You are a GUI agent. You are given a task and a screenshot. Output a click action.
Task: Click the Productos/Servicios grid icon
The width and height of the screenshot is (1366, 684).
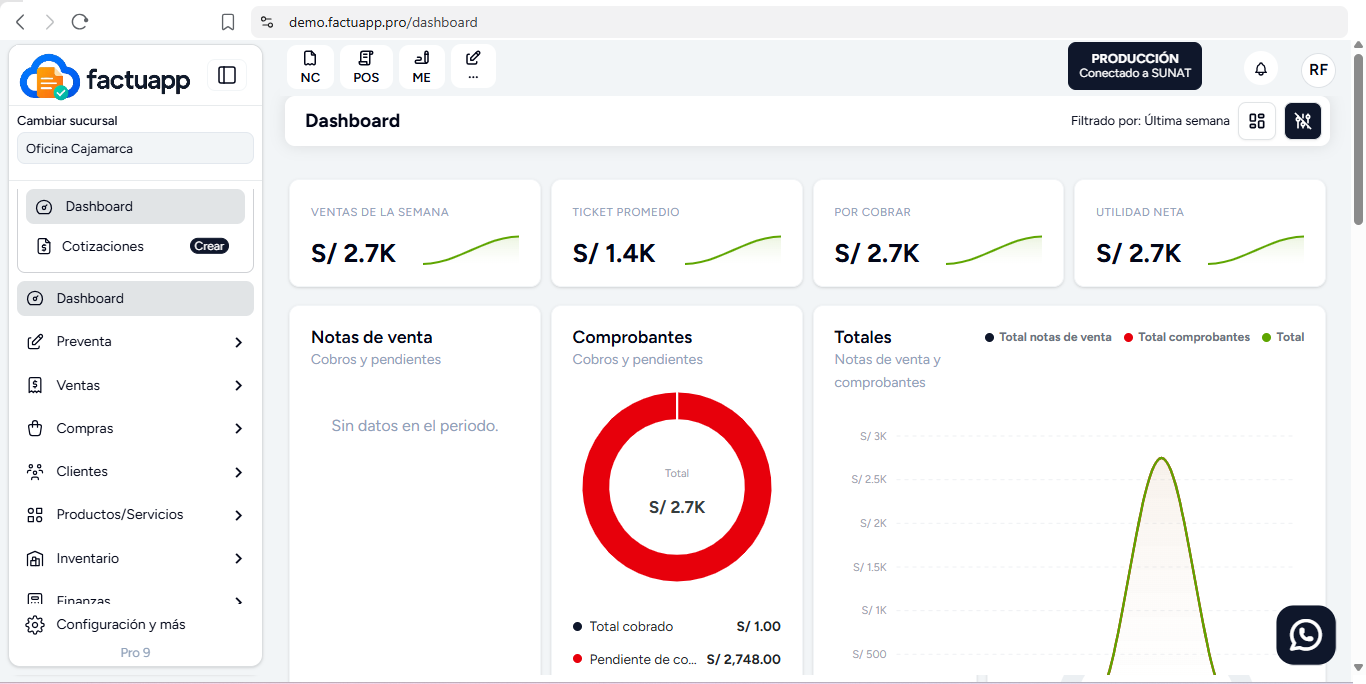point(35,515)
